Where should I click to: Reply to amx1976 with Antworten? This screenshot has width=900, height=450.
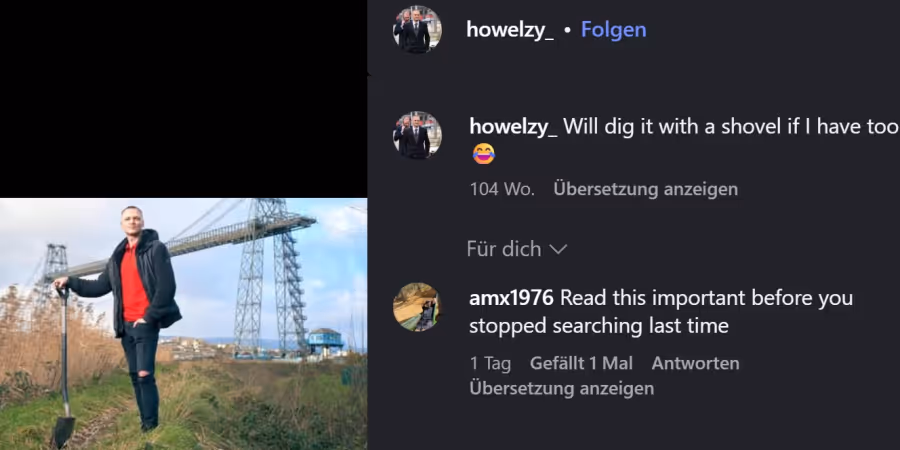695,363
